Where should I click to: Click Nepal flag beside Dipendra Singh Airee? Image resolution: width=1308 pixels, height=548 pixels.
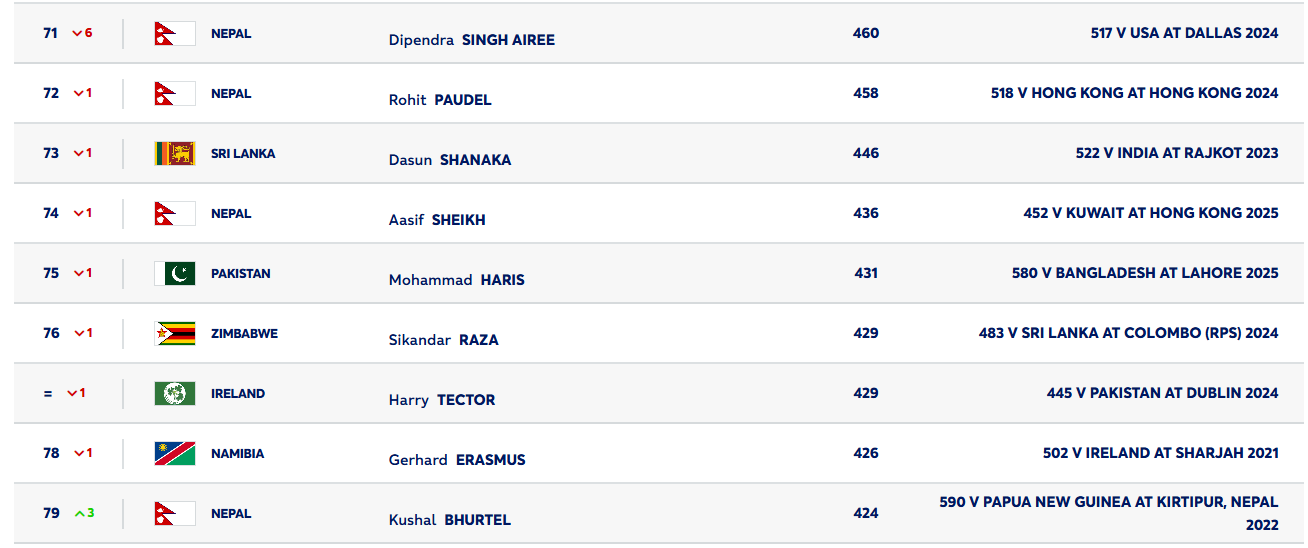[x=174, y=33]
